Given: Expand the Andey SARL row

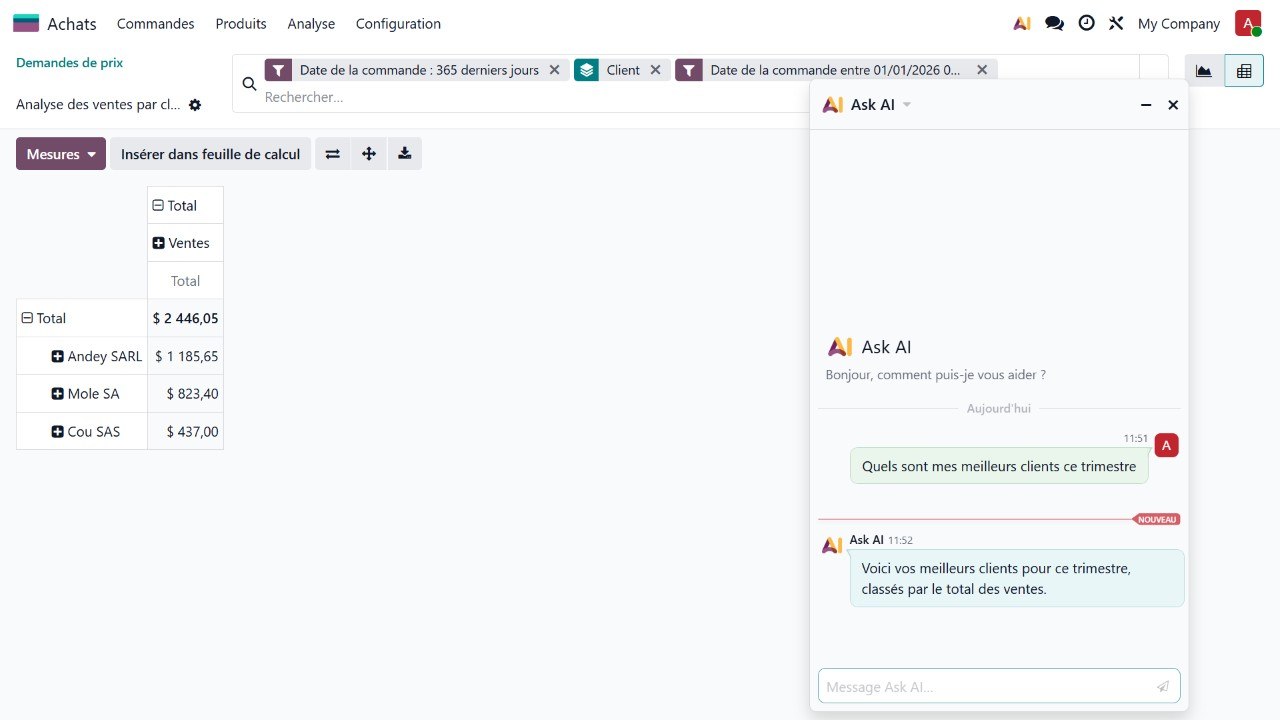Looking at the screenshot, I should click(x=58, y=356).
